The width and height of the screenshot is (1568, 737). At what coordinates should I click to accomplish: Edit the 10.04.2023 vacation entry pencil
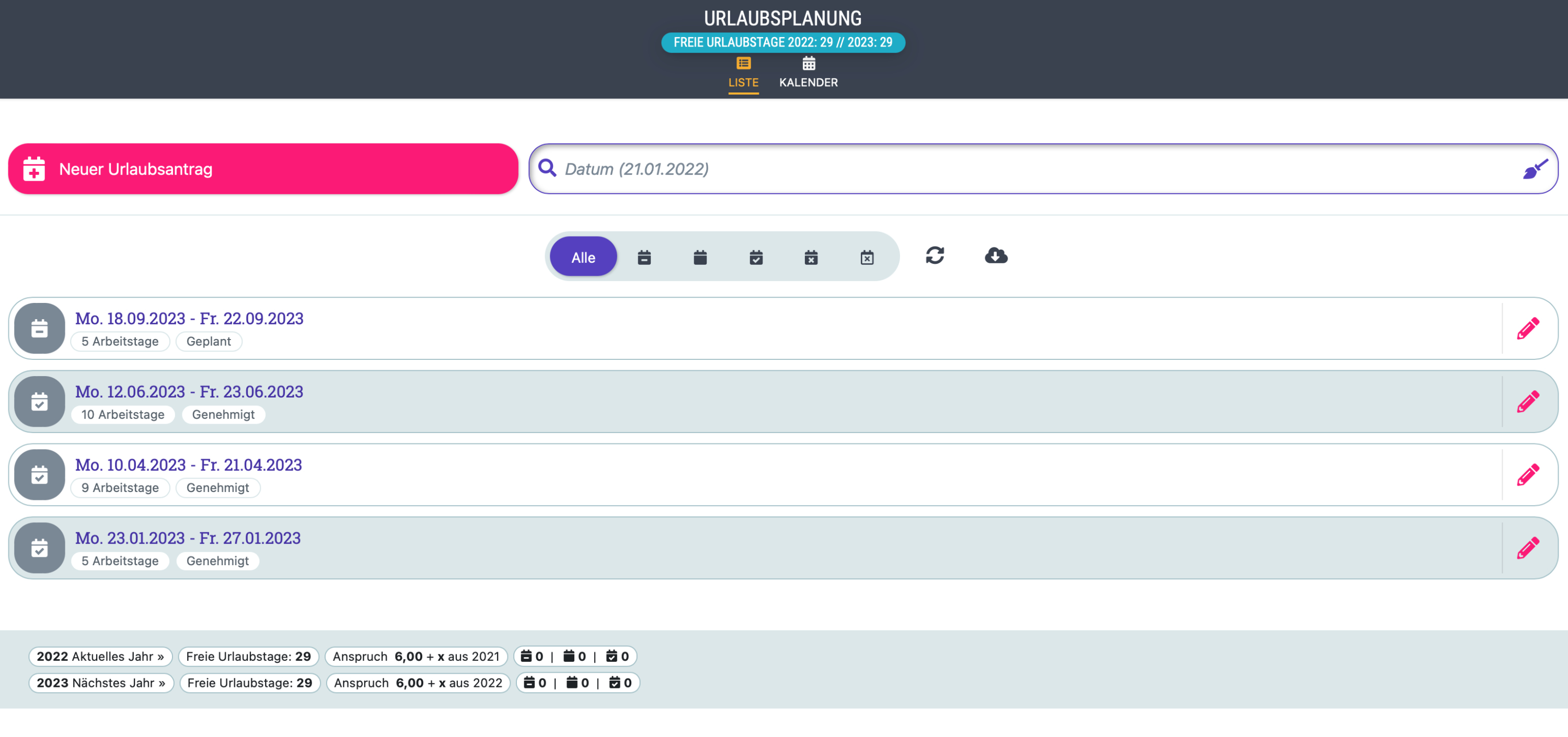tap(1528, 474)
